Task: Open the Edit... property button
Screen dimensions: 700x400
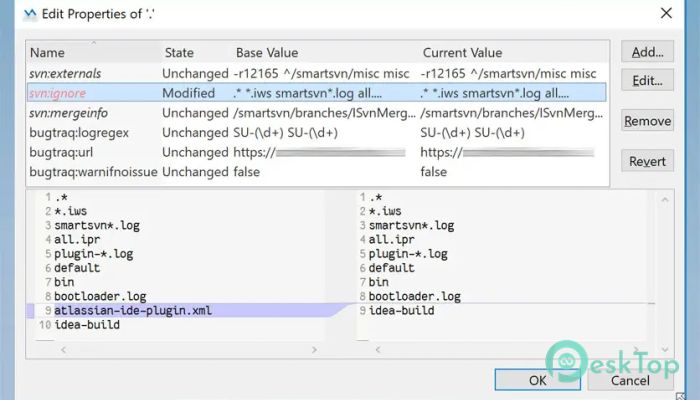Action: [647, 80]
